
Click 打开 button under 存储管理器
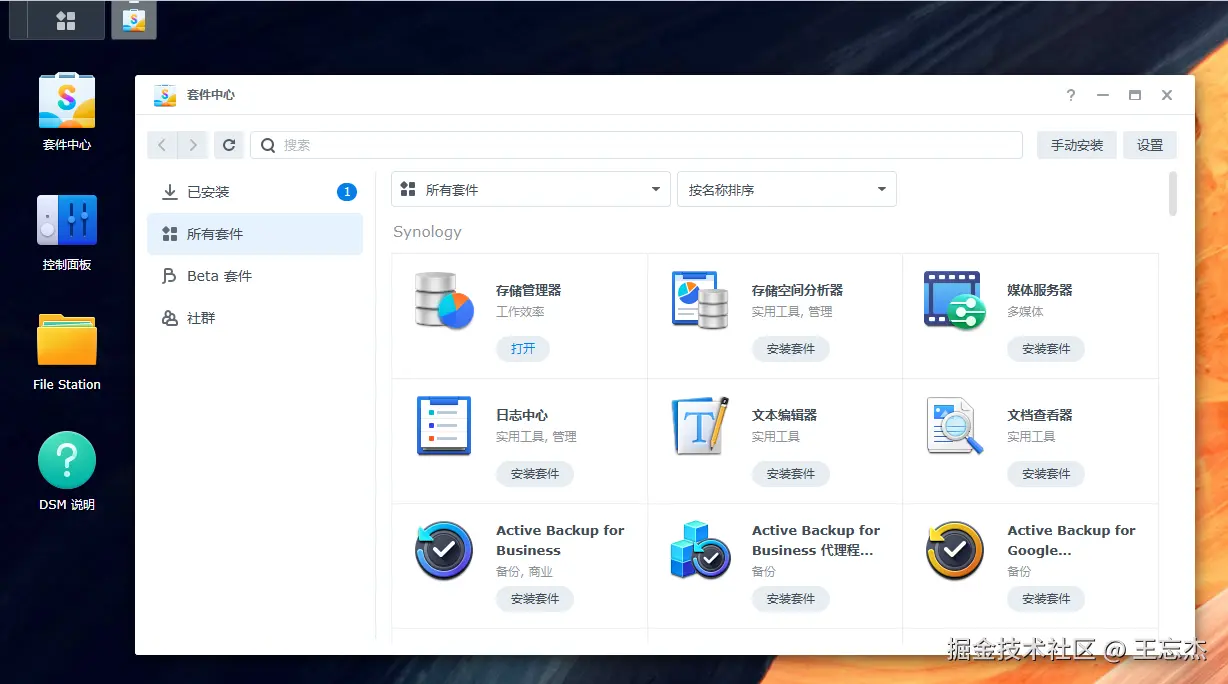(x=523, y=349)
